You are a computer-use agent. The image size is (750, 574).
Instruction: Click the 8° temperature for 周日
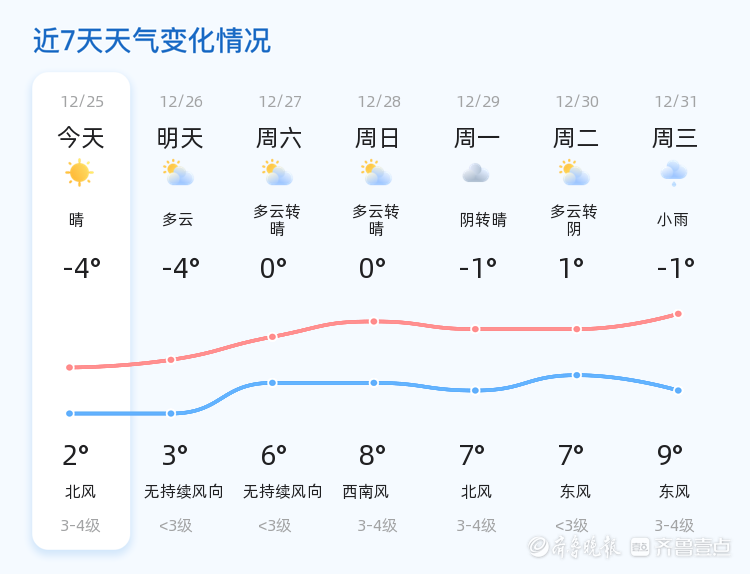[372, 456]
